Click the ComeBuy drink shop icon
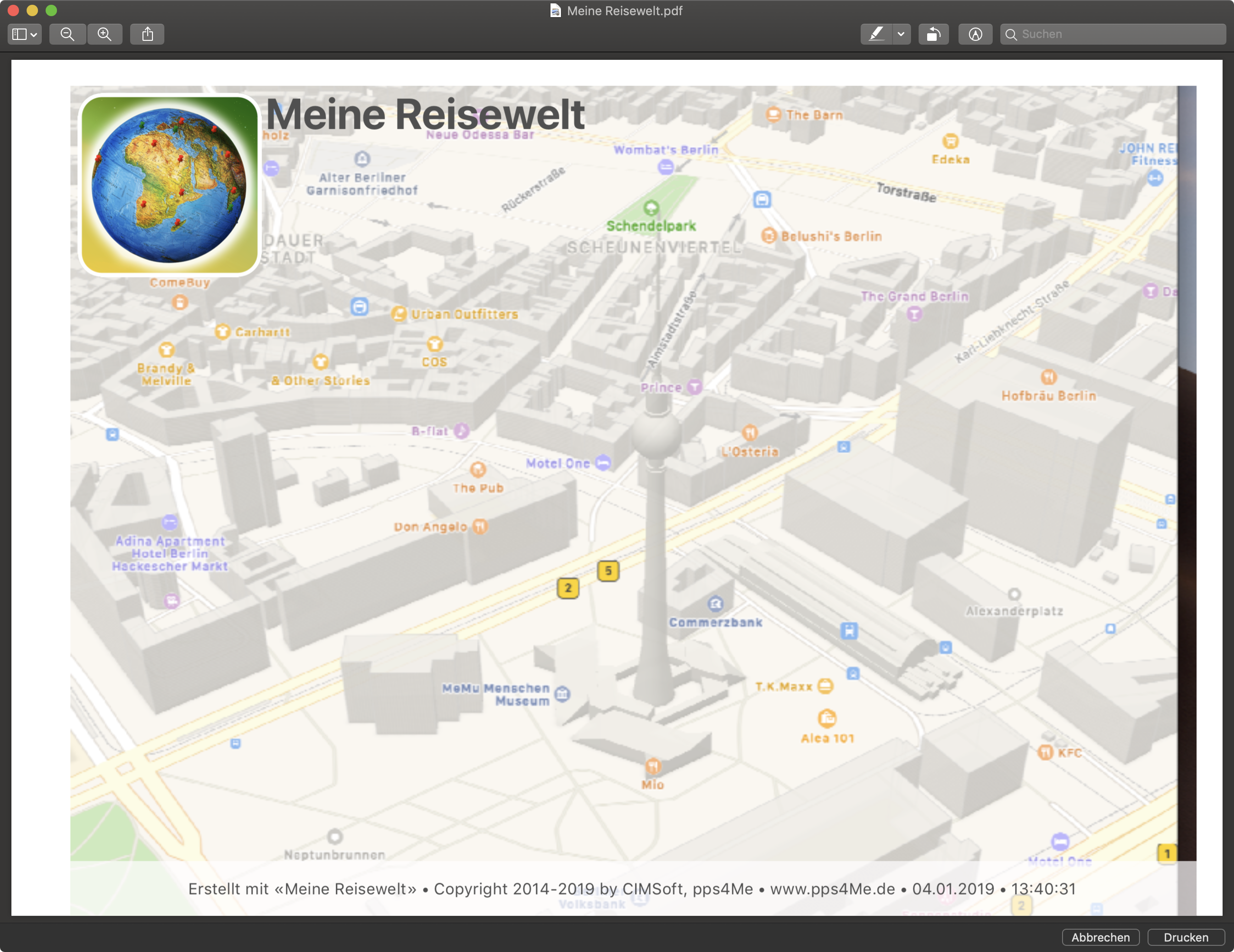The width and height of the screenshot is (1234, 952). point(180,302)
